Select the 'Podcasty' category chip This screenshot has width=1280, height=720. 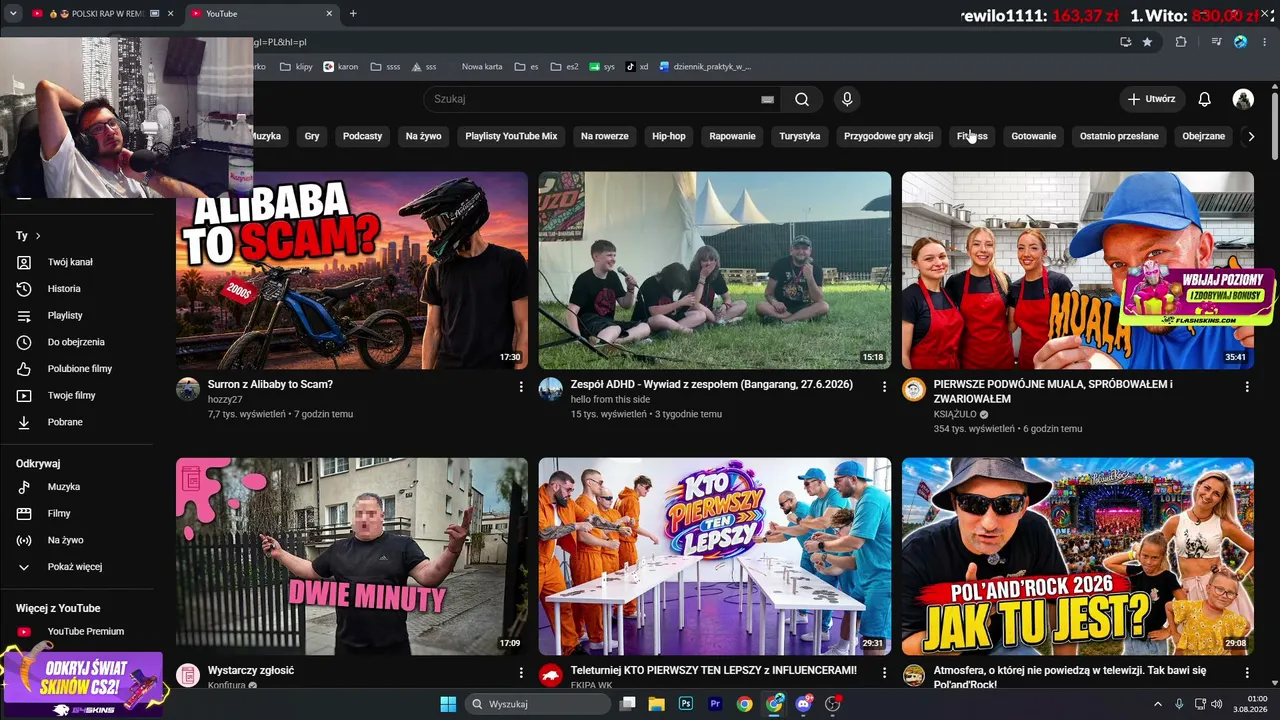click(362, 136)
